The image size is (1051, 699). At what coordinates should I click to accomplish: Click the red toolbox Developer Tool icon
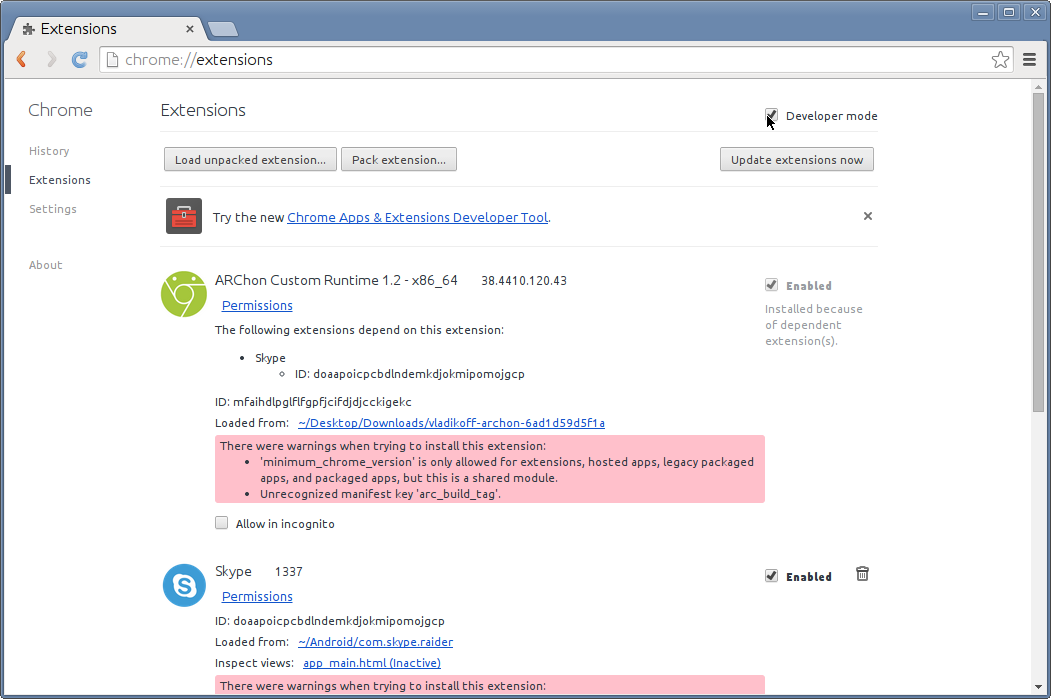pyautogui.click(x=184, y=216)
